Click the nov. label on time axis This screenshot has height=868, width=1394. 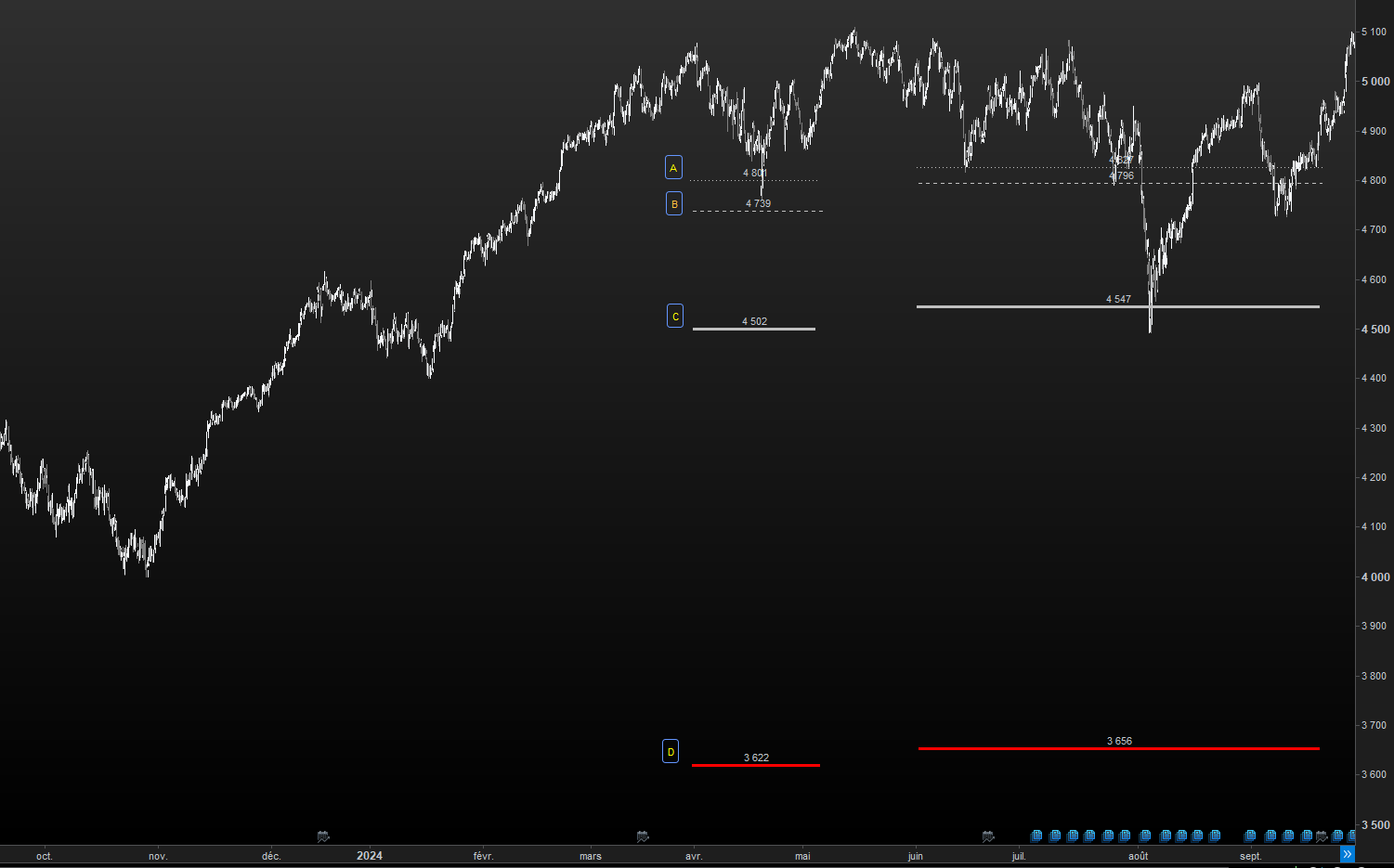pos(158,856)
